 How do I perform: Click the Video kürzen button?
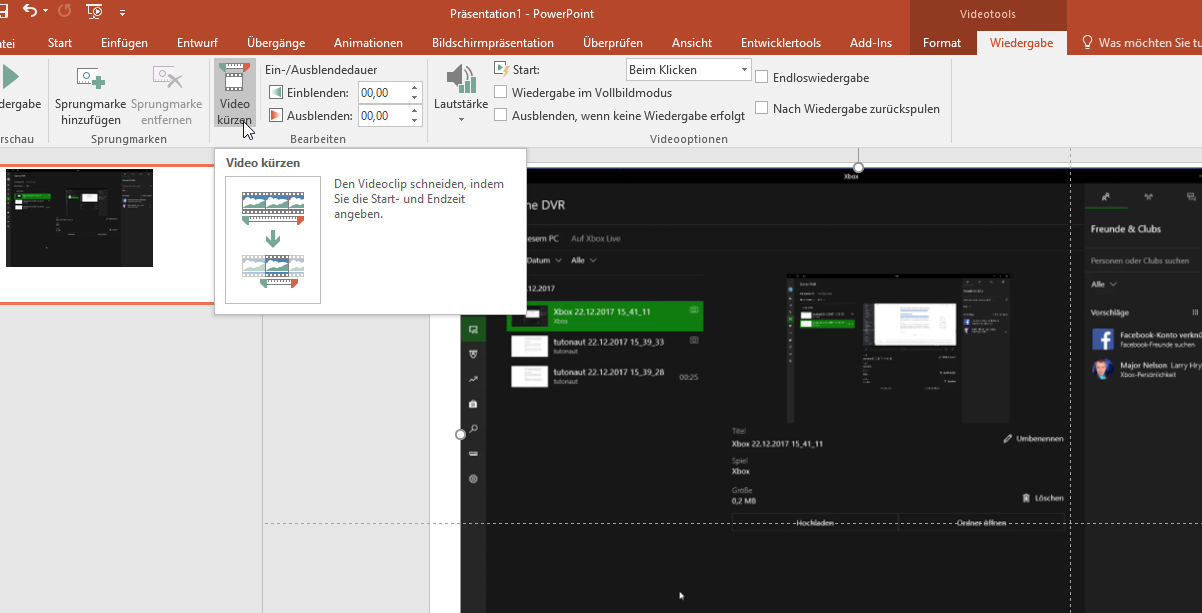tap(234, 93)
